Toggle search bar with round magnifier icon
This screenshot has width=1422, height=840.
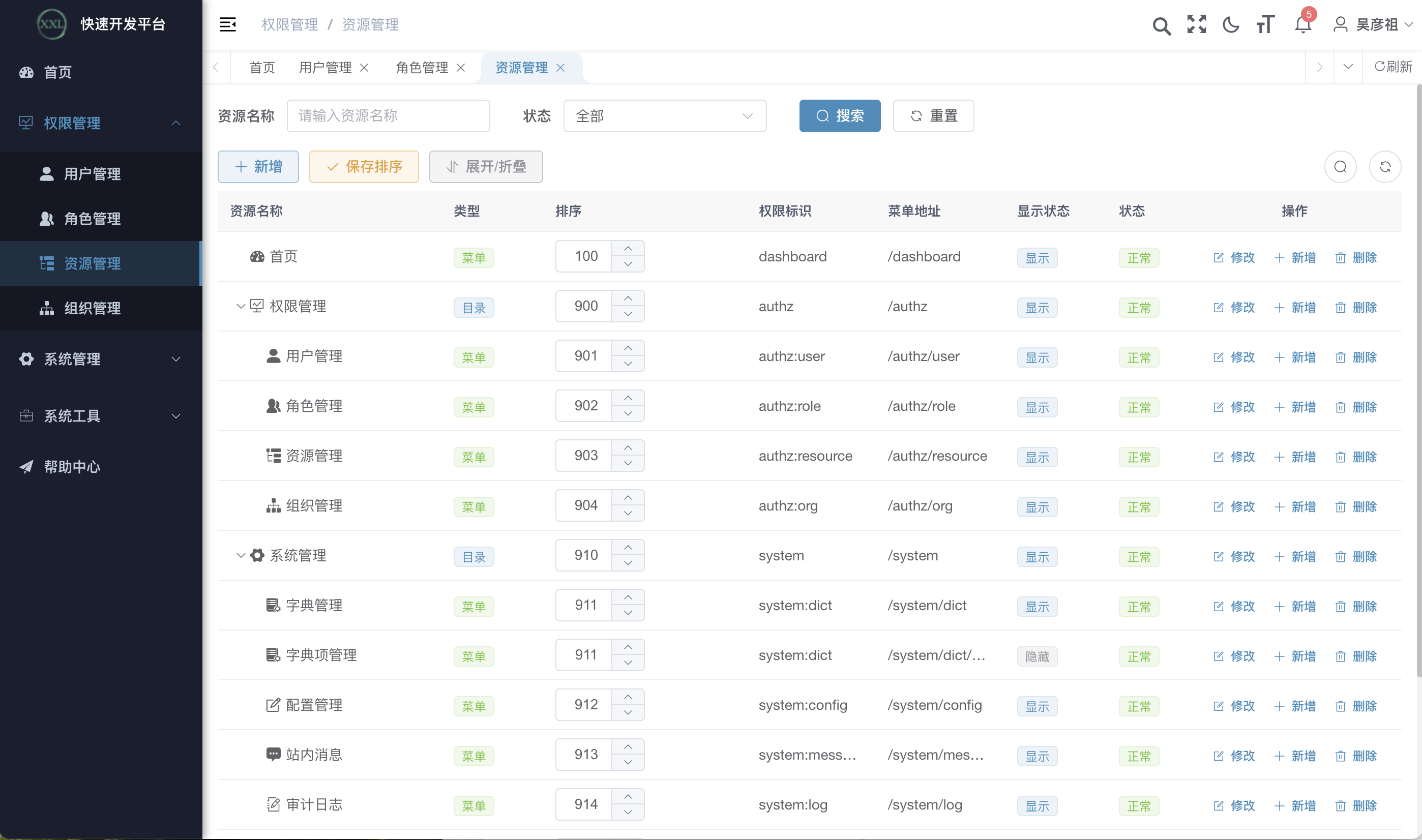coord(1341,166)
